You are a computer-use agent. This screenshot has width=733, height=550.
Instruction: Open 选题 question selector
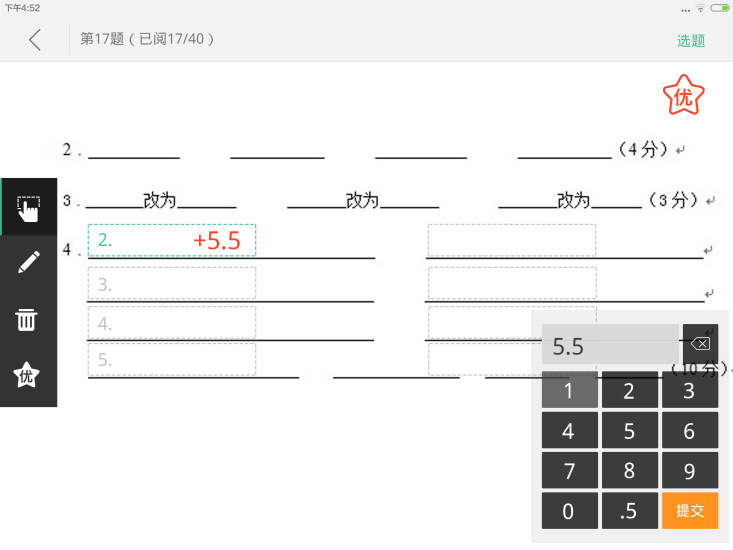pos(690,41)
